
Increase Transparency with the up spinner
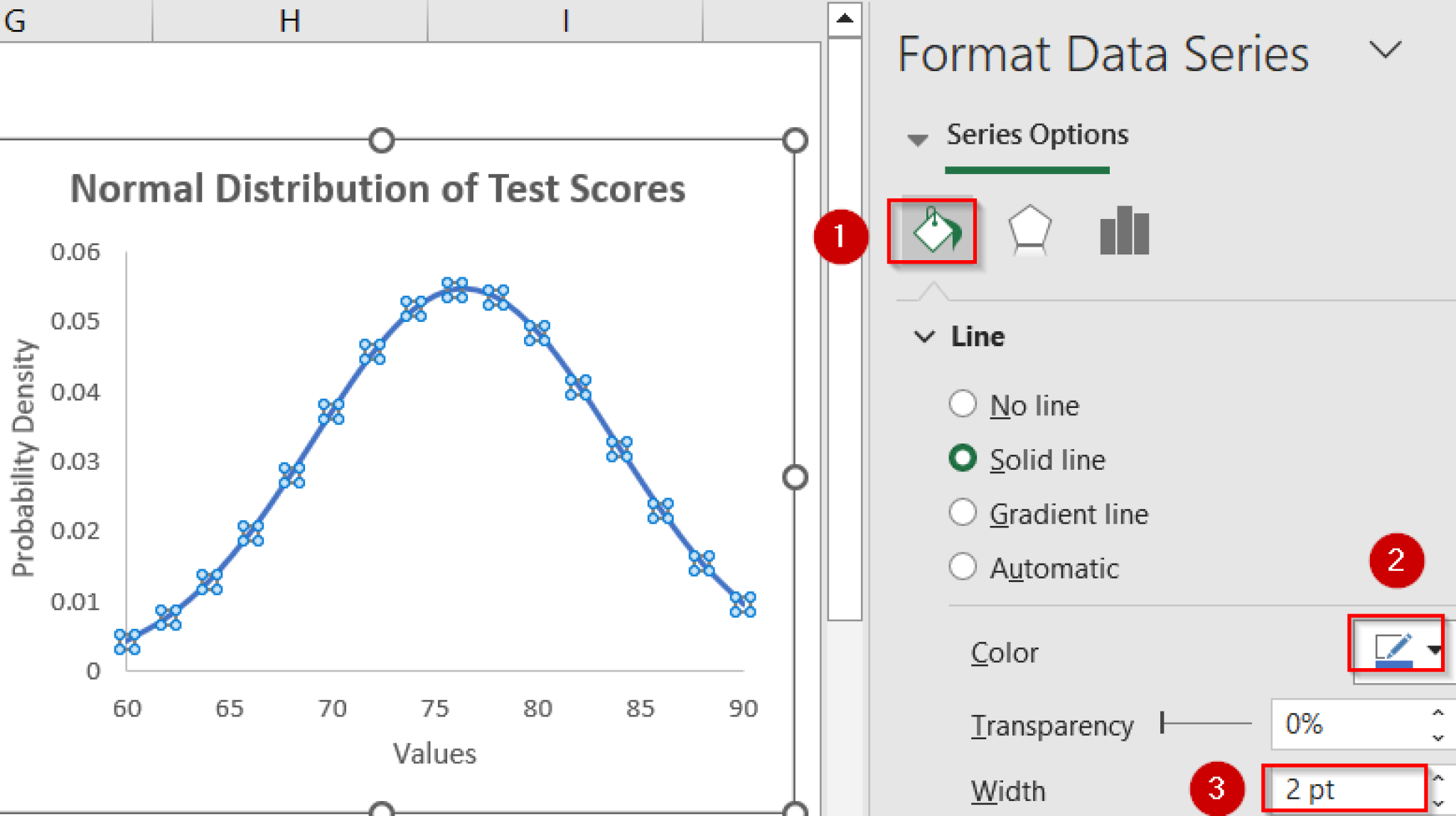(1438, 713)
